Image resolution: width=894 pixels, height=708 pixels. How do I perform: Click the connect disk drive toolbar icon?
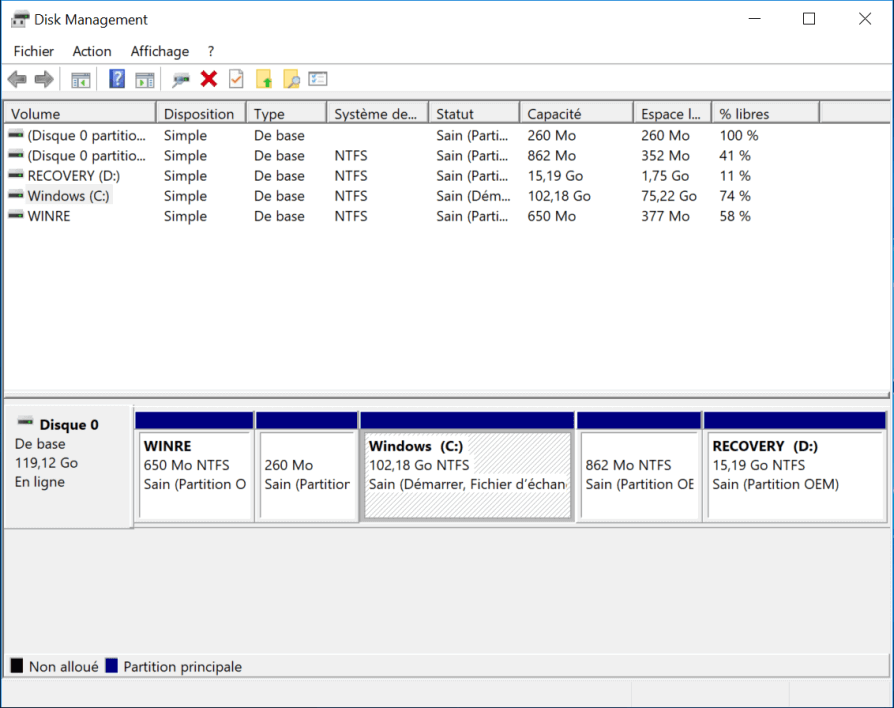click(x=181, y=79)
